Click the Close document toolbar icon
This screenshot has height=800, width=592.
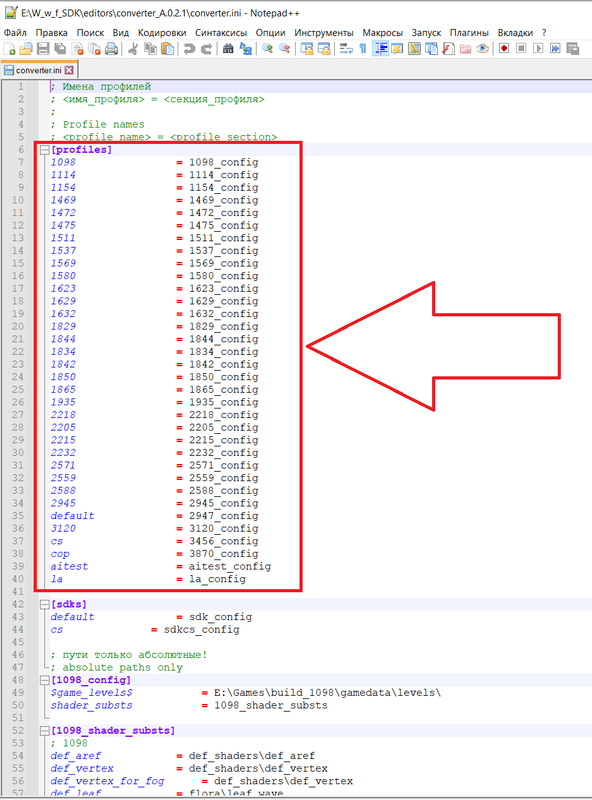pyautogui.click(x=78, y=49)
